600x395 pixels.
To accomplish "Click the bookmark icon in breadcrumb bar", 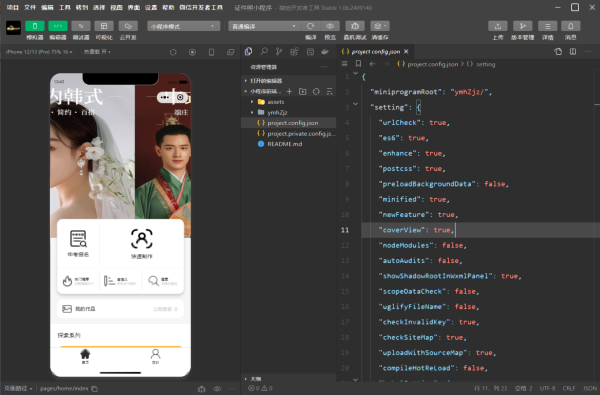I will pos(358,64).
